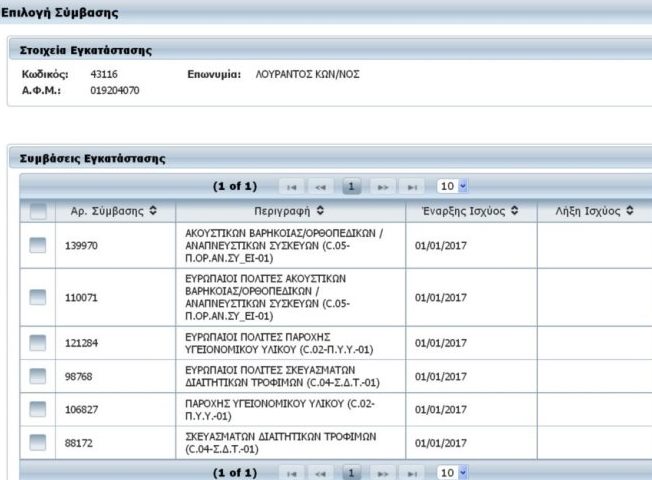Sort by Περιγραφή column arrows
This screenshot has height=480, width=652.
tap(320, 210)
